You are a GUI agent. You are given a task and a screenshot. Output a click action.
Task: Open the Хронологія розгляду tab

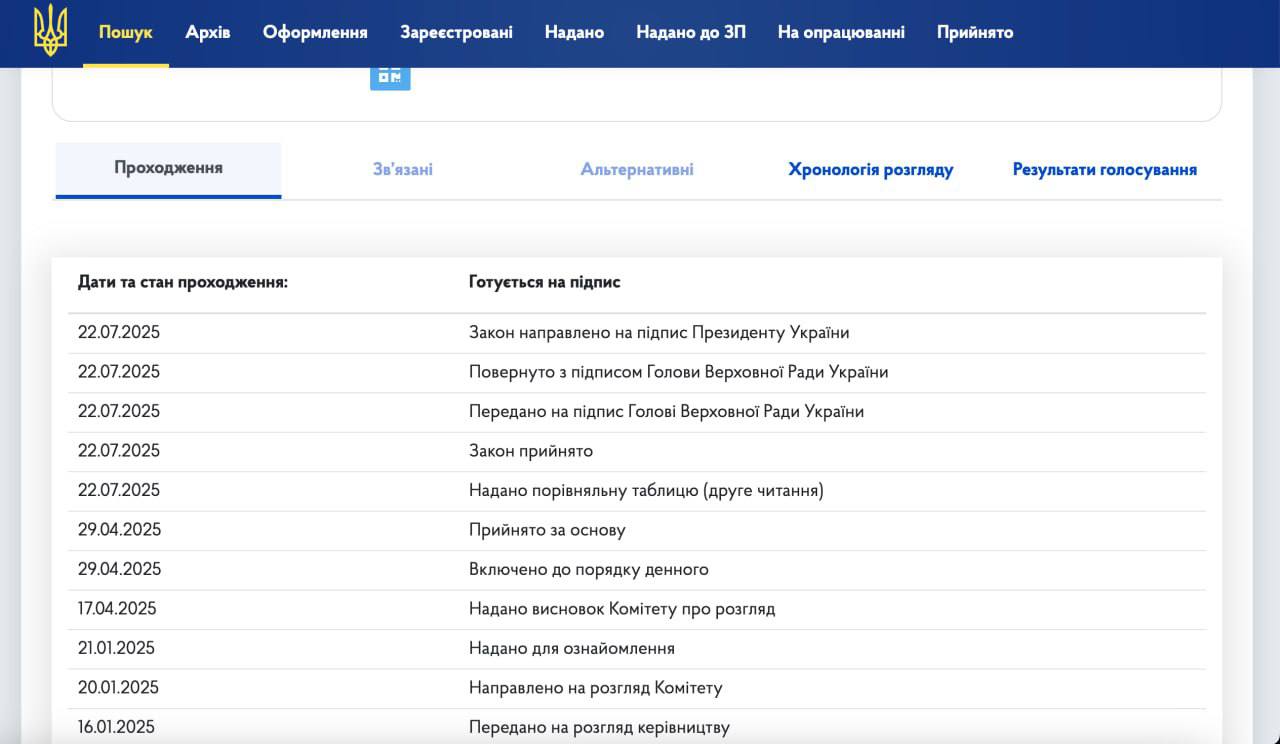coord(871,169)
